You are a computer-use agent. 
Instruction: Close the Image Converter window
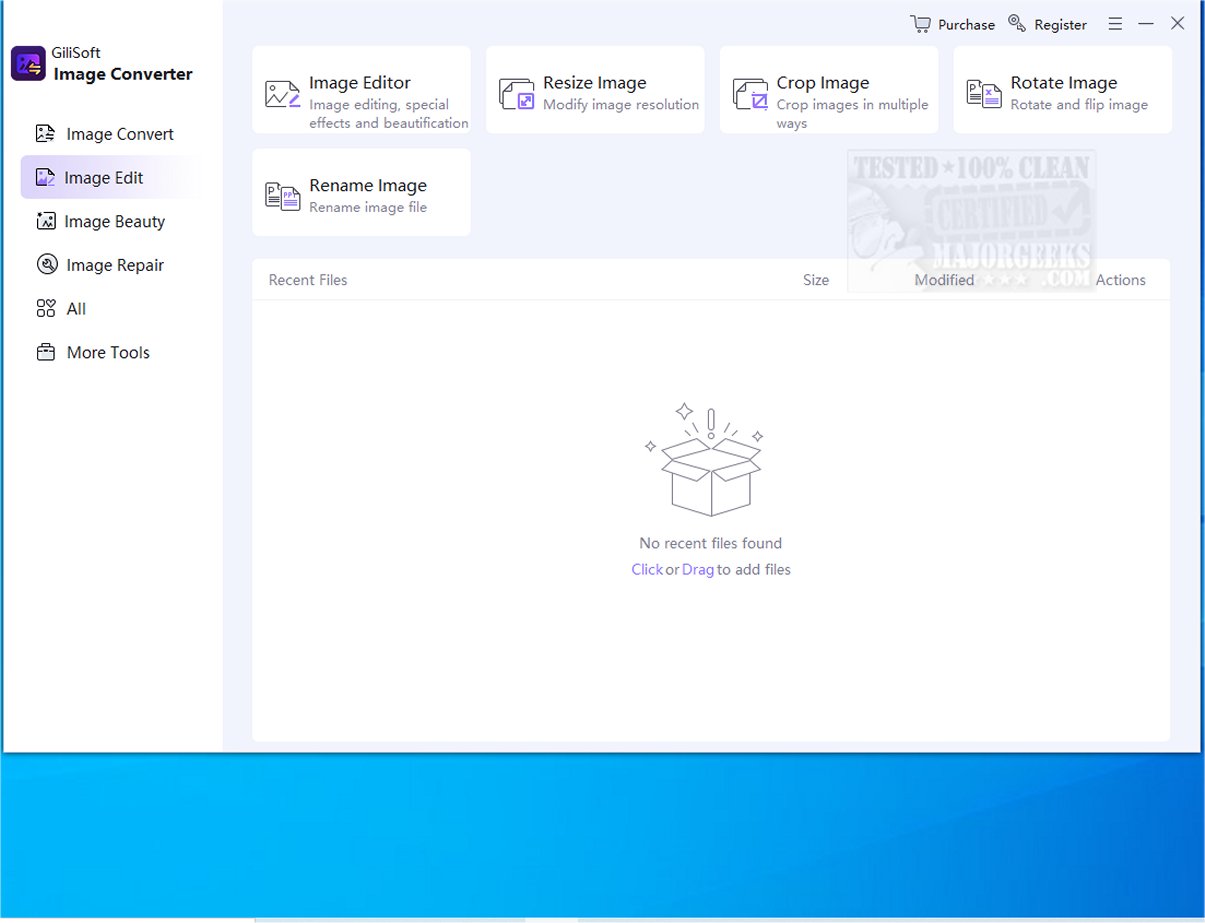click(1178, 24)
